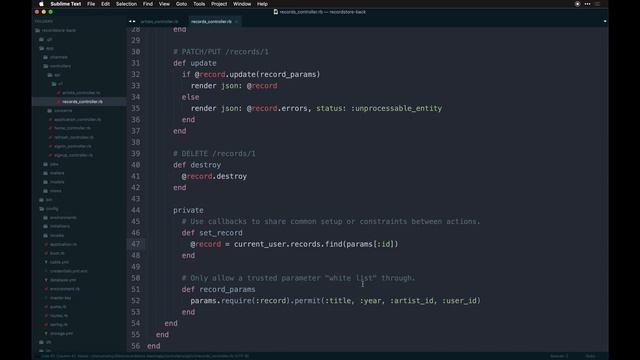
Task: Click the jobs folder icon
Action: coord(46,164)
